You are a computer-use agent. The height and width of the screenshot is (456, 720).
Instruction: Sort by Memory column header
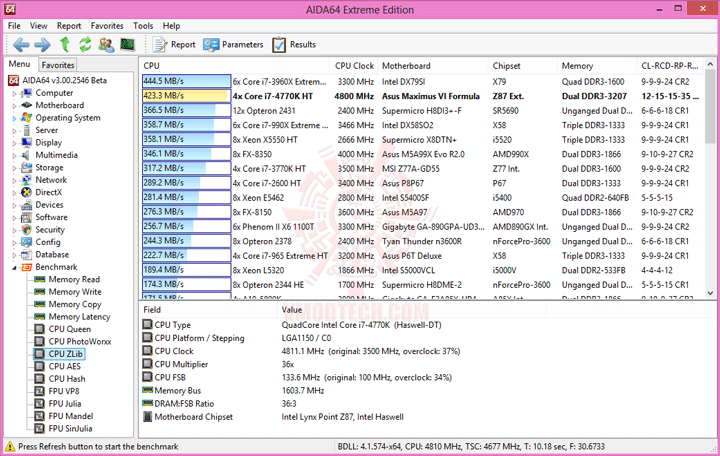[x=597, y=66]
